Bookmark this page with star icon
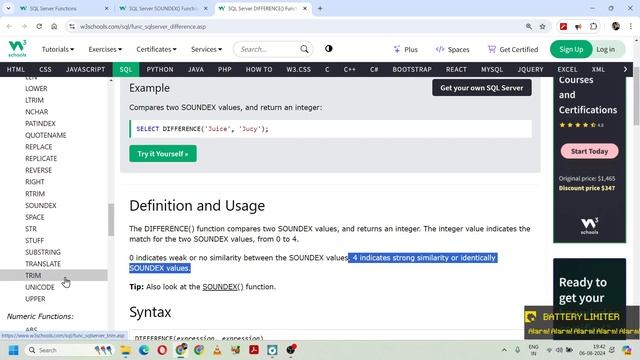 tap(542, 27)
